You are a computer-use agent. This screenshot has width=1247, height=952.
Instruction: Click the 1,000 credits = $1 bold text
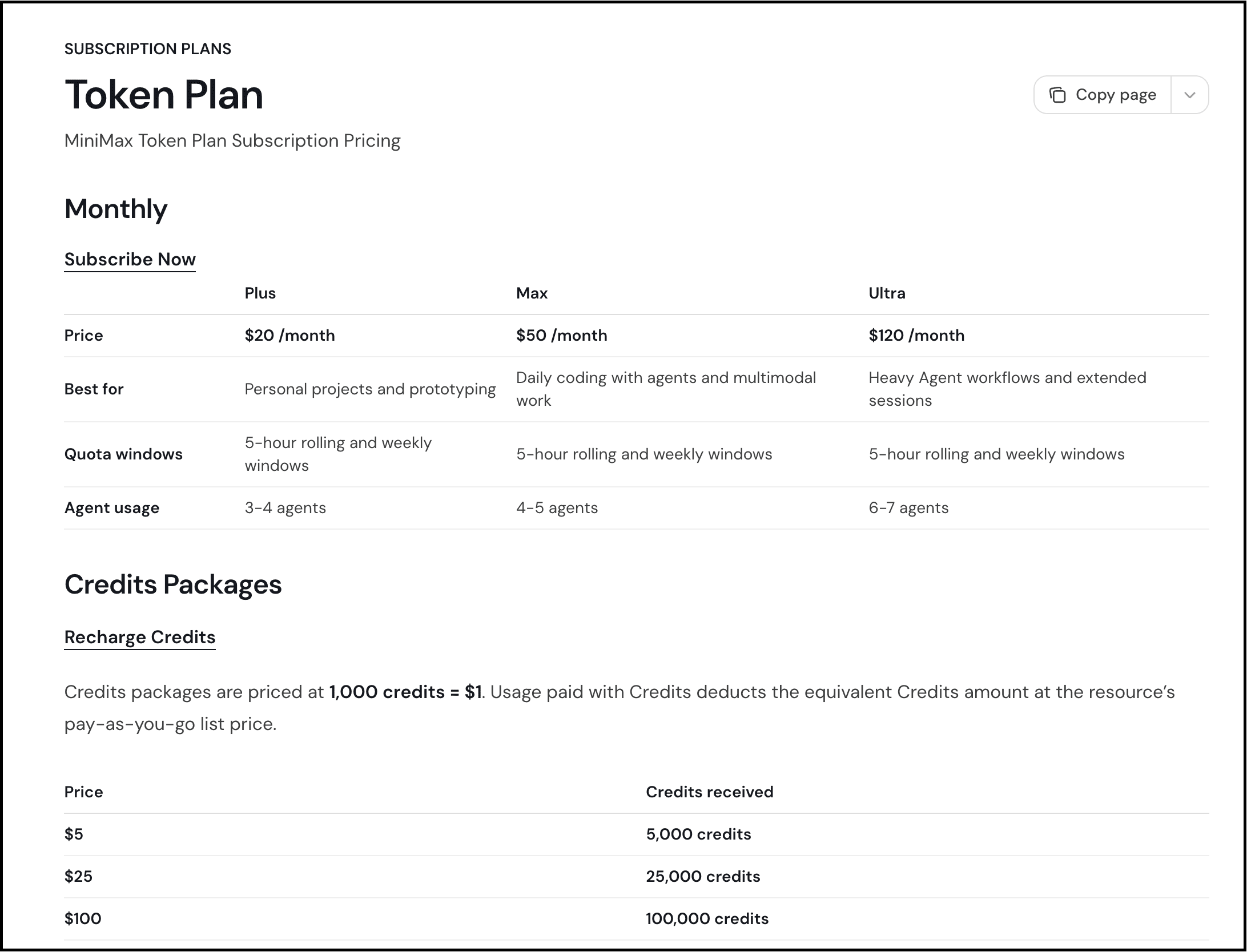point(405,692)
